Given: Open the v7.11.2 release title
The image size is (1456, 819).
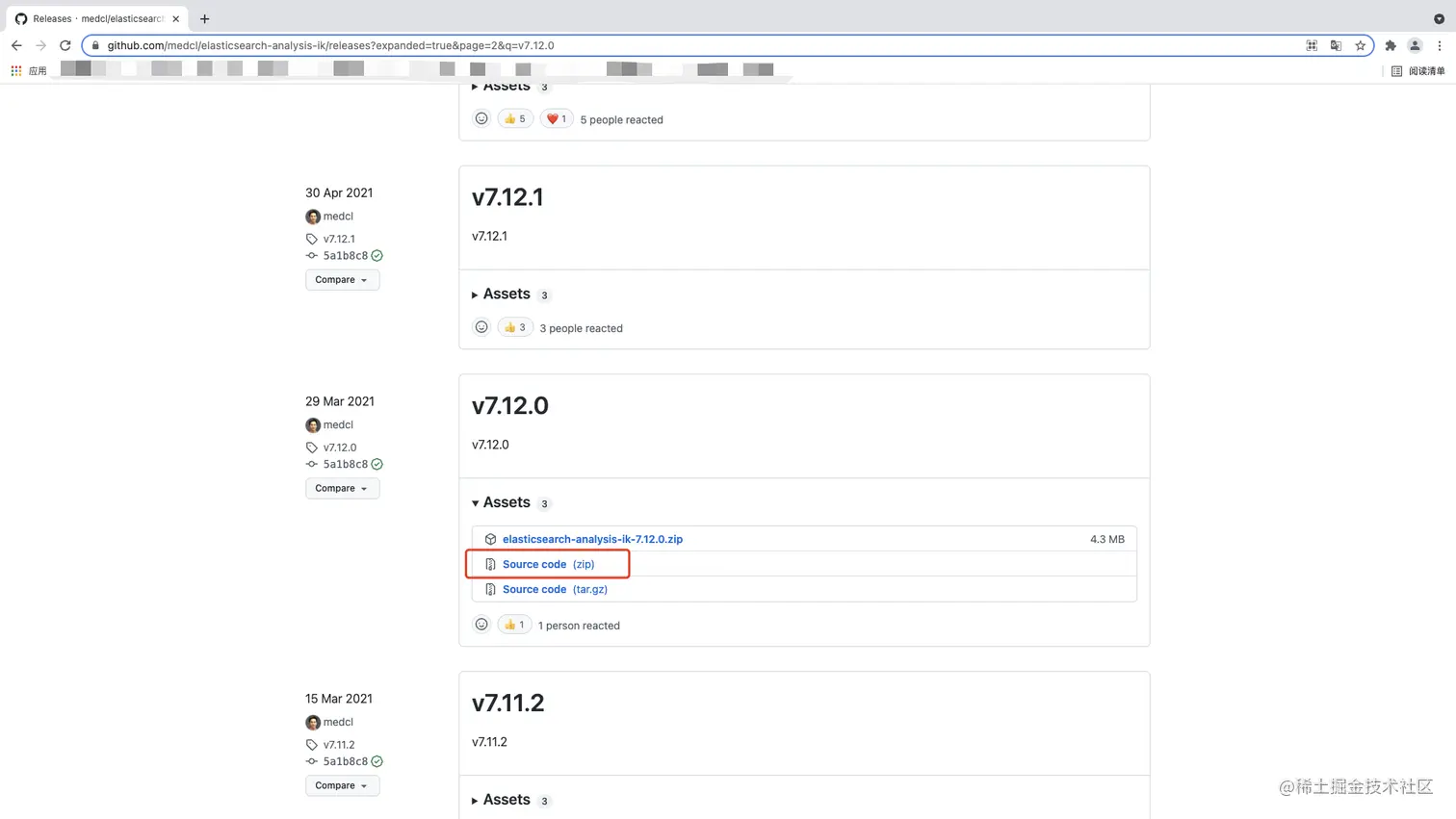Looking at the screenshot, I should pos(508,704).
